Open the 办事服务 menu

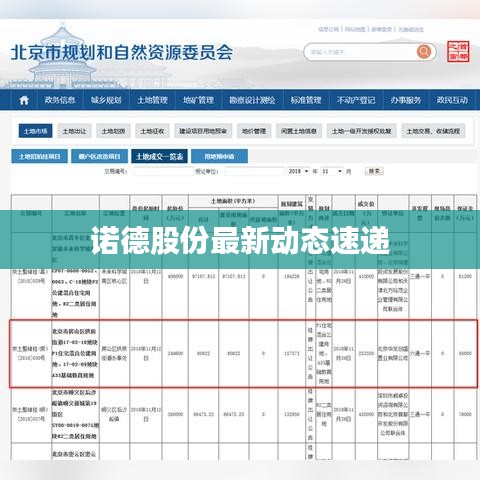[406, 100]
